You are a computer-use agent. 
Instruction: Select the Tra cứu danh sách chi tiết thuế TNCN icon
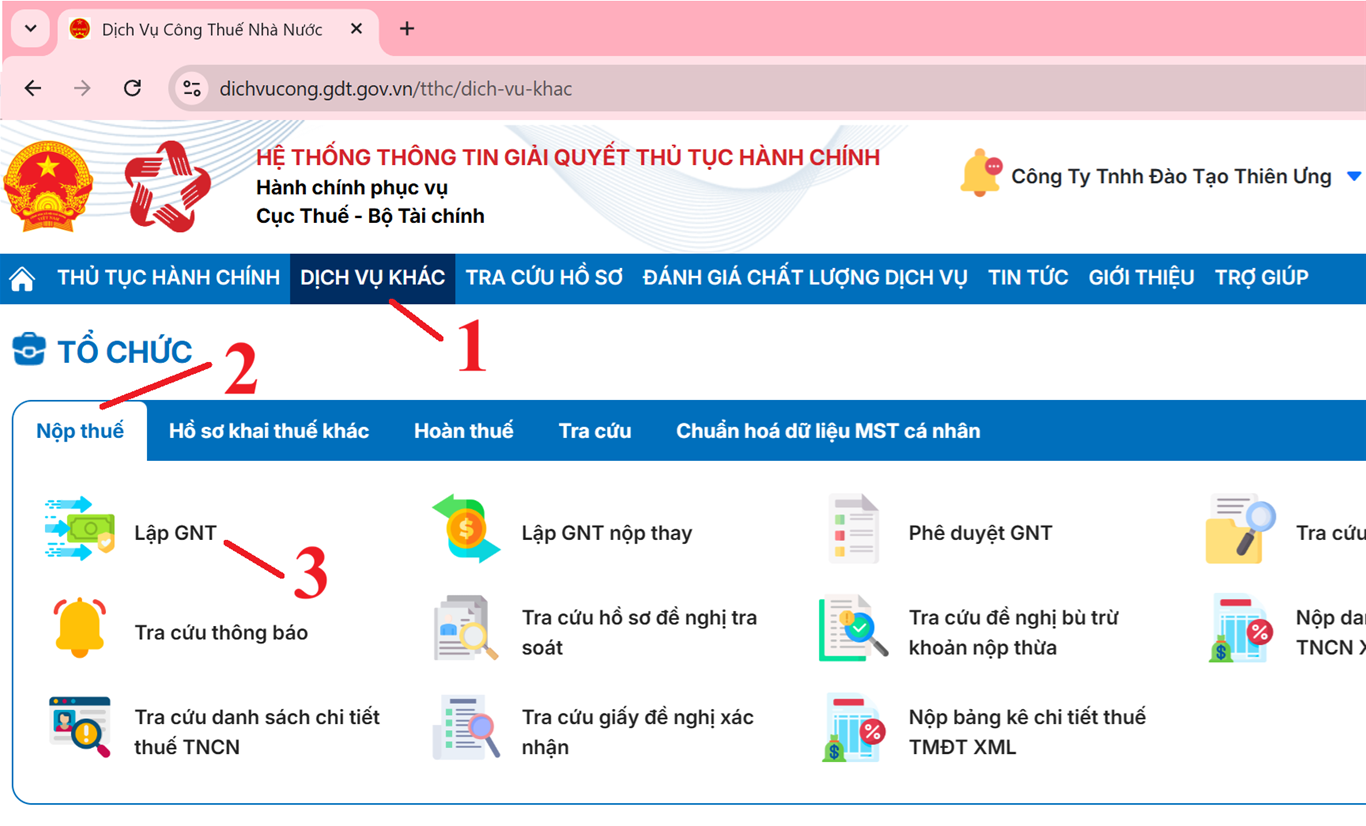pyautogui.click(x=80, y=727)
